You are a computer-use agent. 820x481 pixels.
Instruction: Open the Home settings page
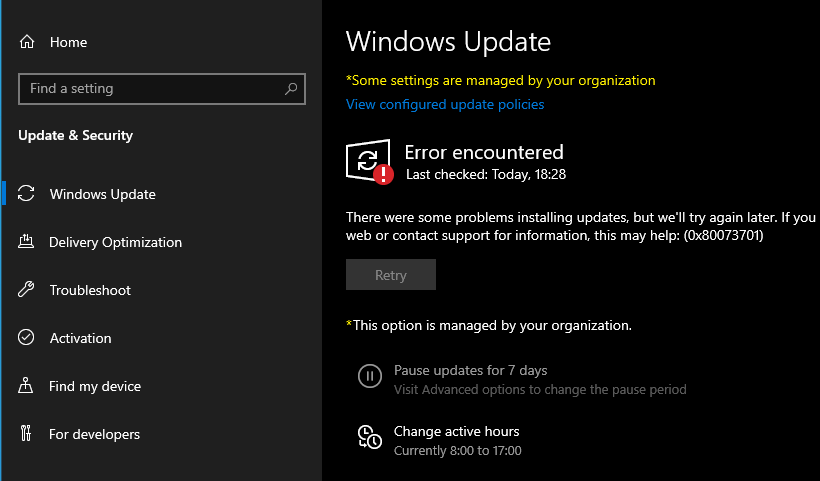(x=69, y=42)
